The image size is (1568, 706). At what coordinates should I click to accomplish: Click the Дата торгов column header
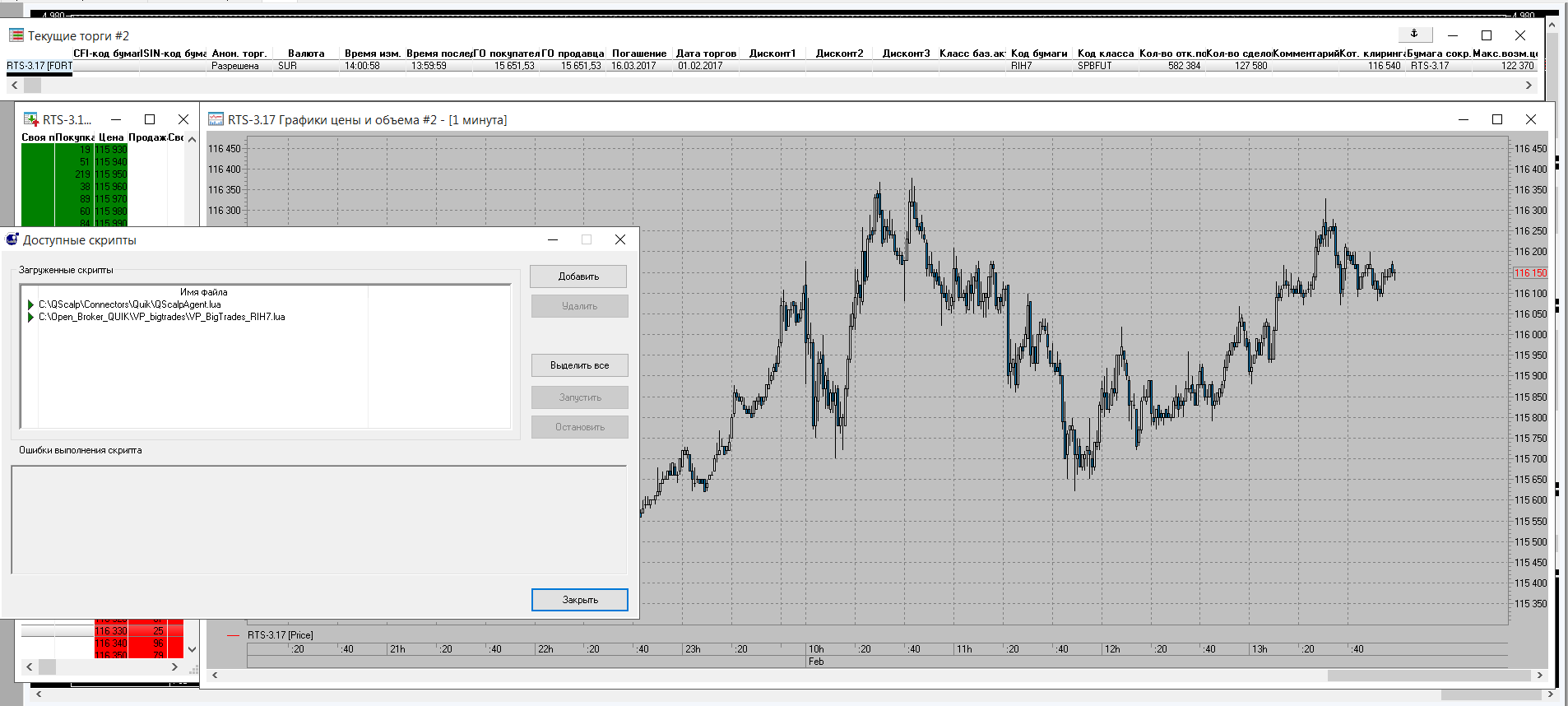[706, 53]
